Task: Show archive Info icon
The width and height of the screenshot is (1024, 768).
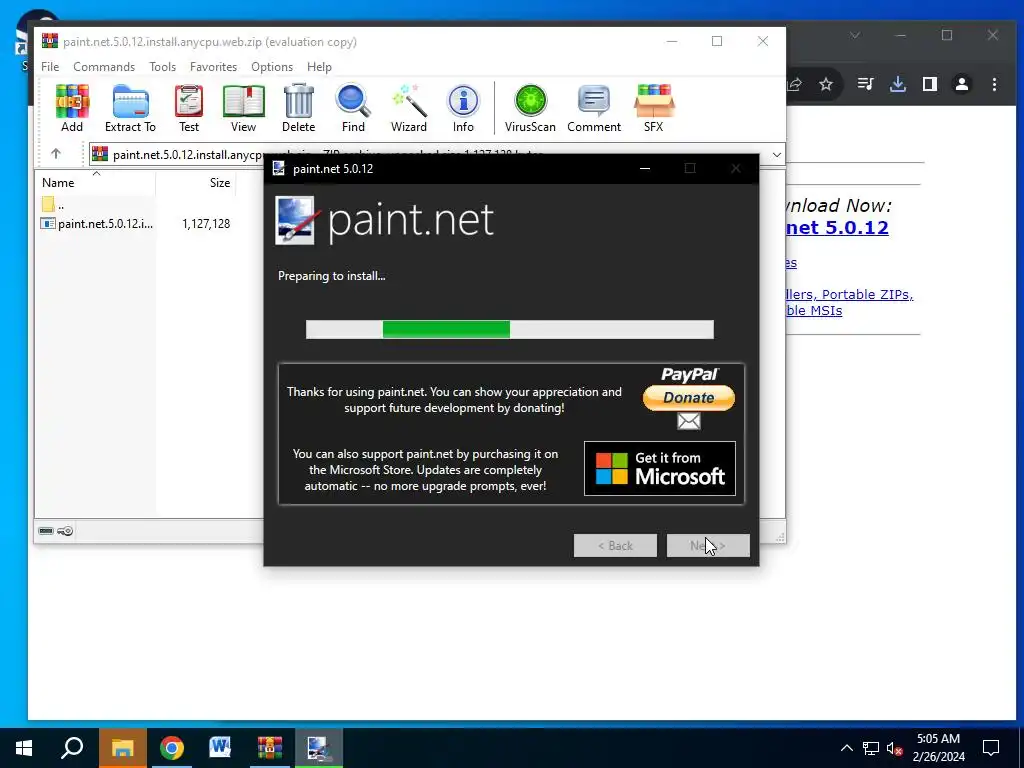Action: click(x=463, y=108)
